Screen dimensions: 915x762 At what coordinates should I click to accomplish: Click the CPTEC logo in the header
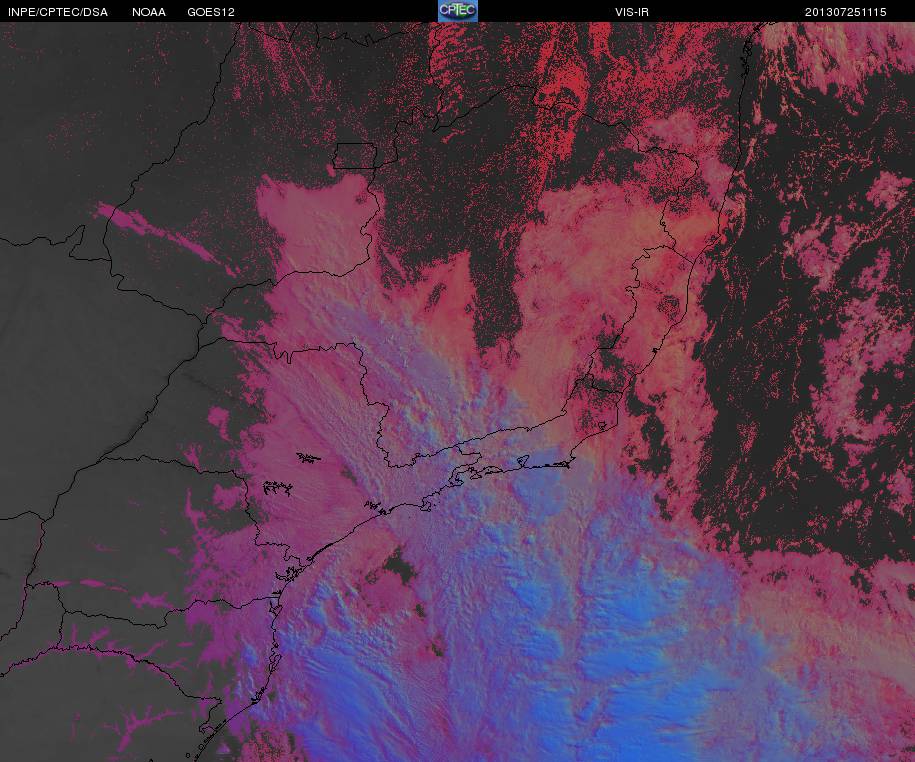click(x=458, y=11)
